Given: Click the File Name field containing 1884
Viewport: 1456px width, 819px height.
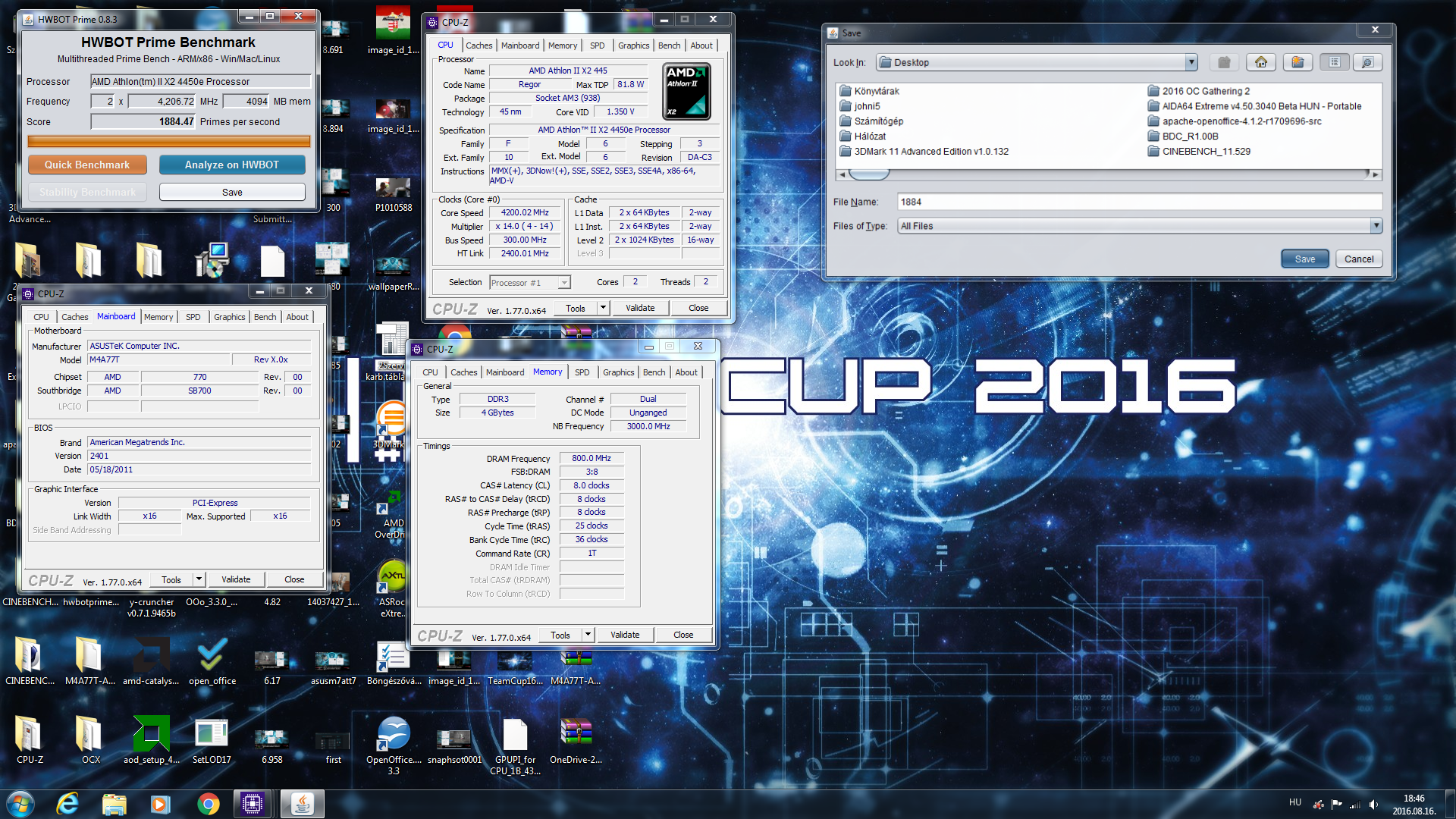Looking at the screenshot, I should point(1140,202).
